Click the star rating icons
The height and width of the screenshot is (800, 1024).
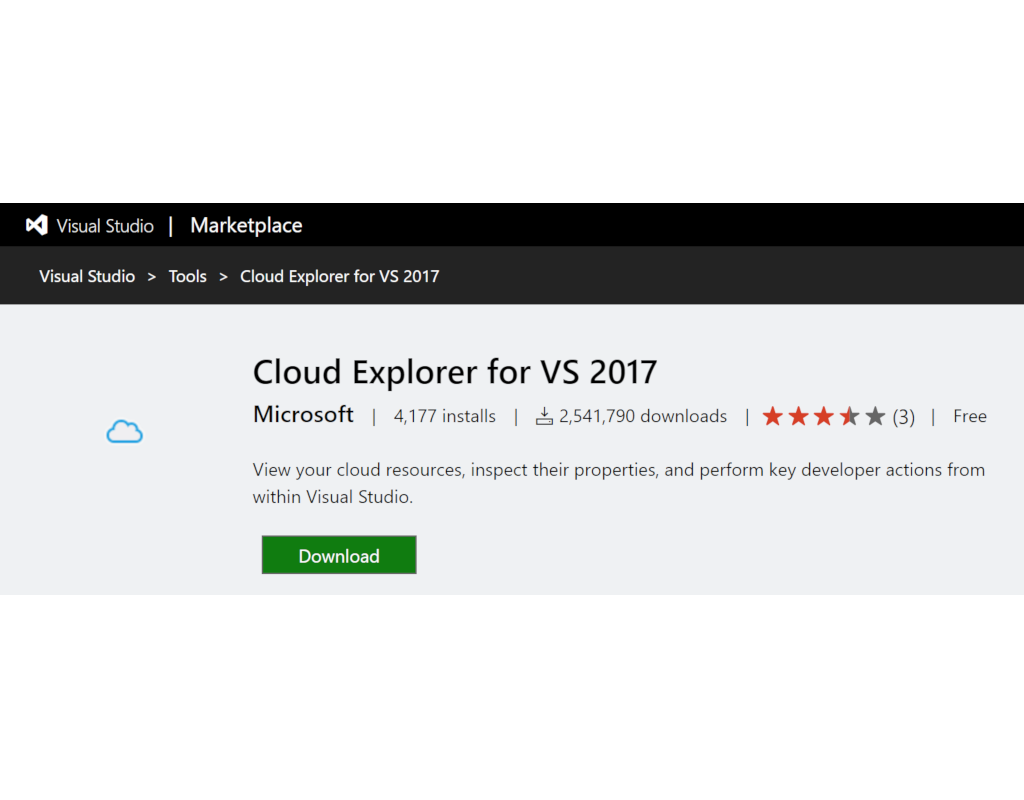tap(824, 416)
